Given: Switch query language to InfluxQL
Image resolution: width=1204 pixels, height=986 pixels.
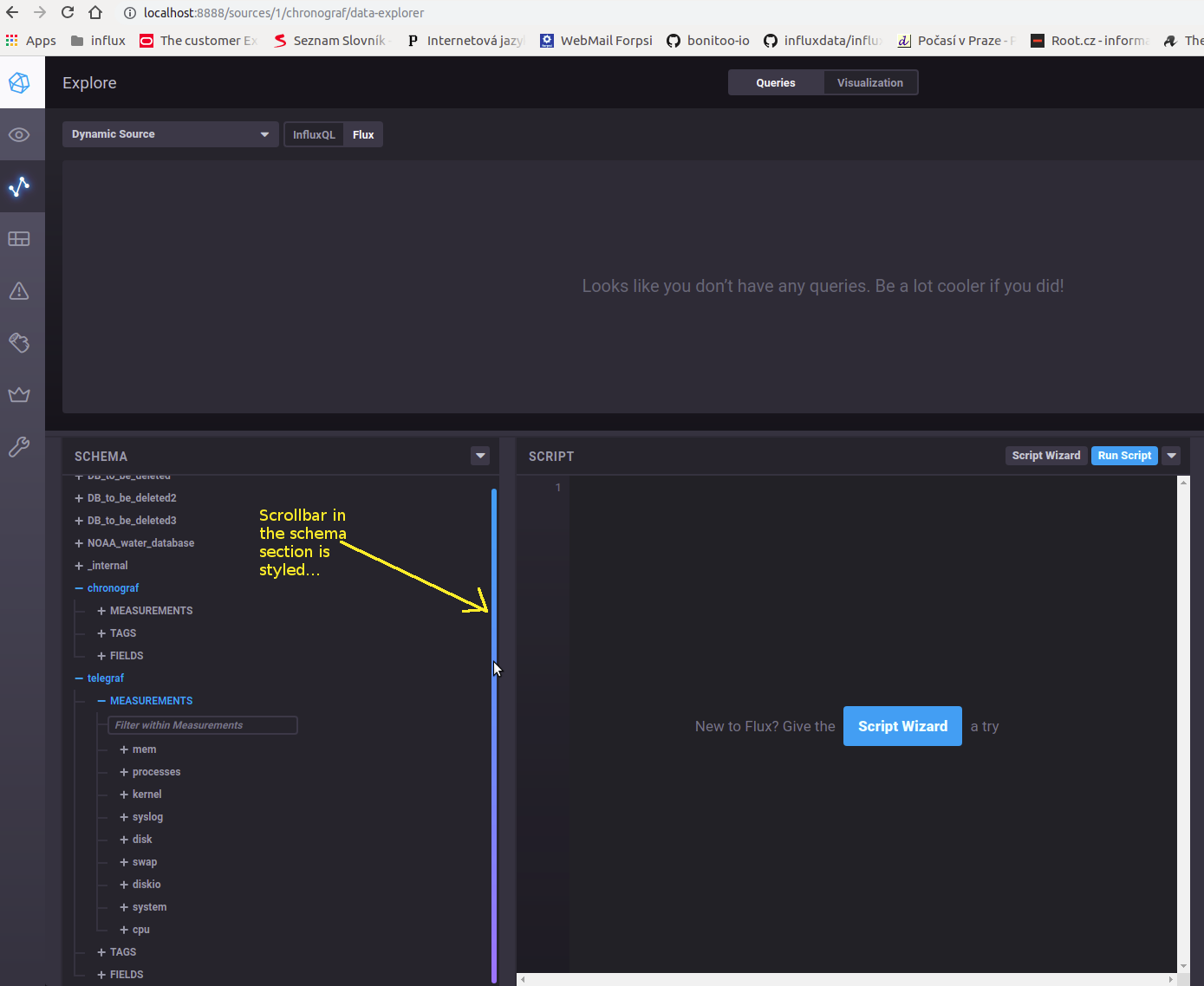Looking at the screenshot, I should (314, 134).
